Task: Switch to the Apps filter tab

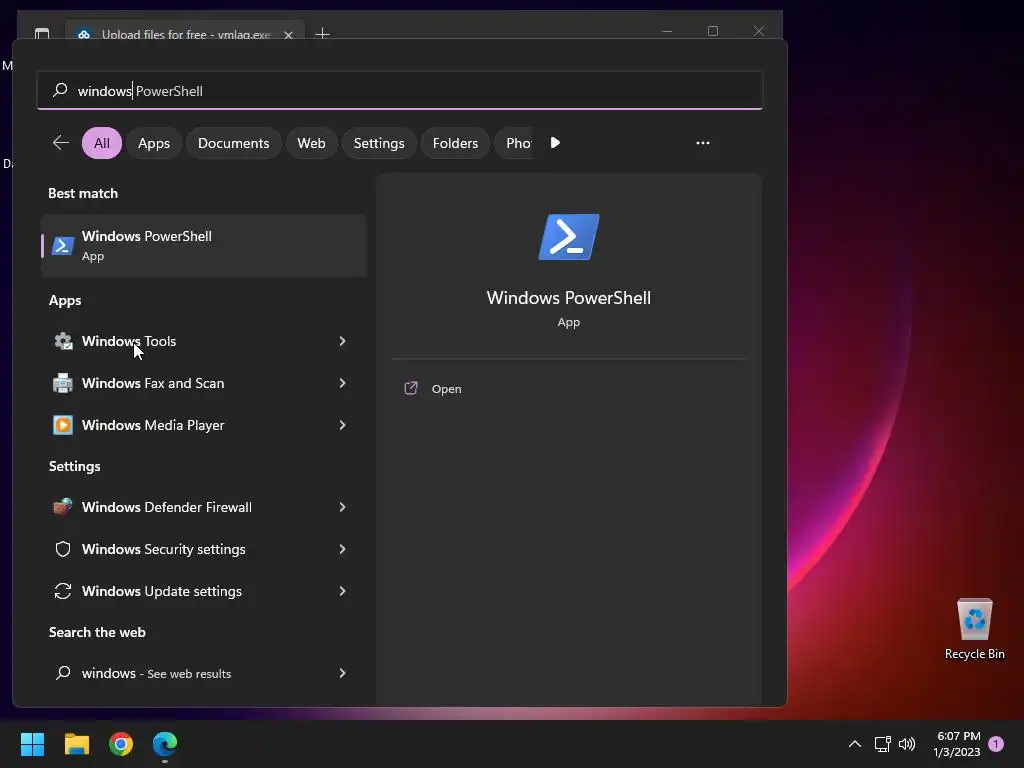Action: pos(154,143)
